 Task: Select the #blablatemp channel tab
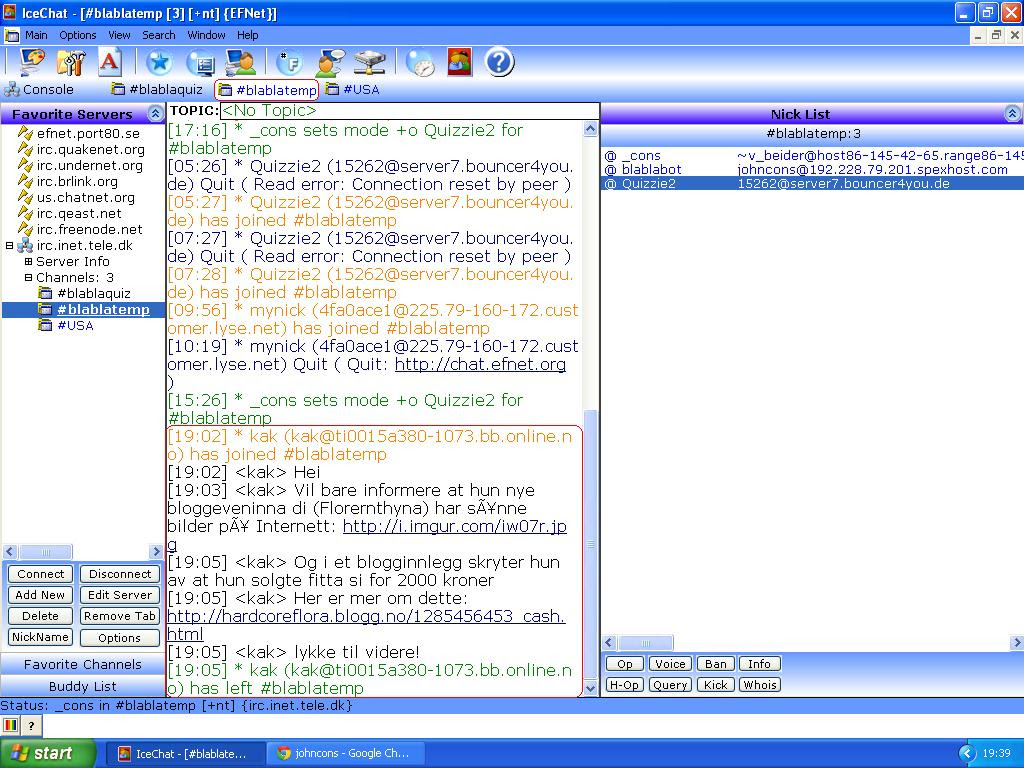pos(267,90)
